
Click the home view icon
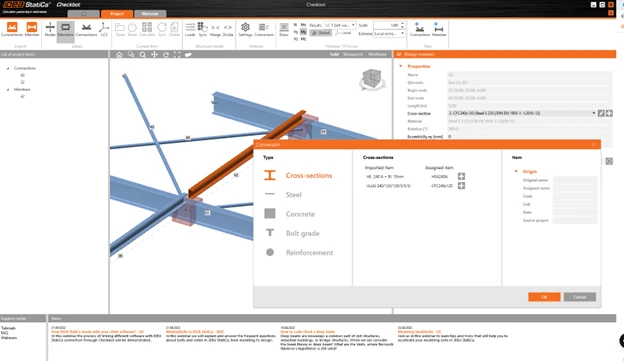[x=119, y=55]
